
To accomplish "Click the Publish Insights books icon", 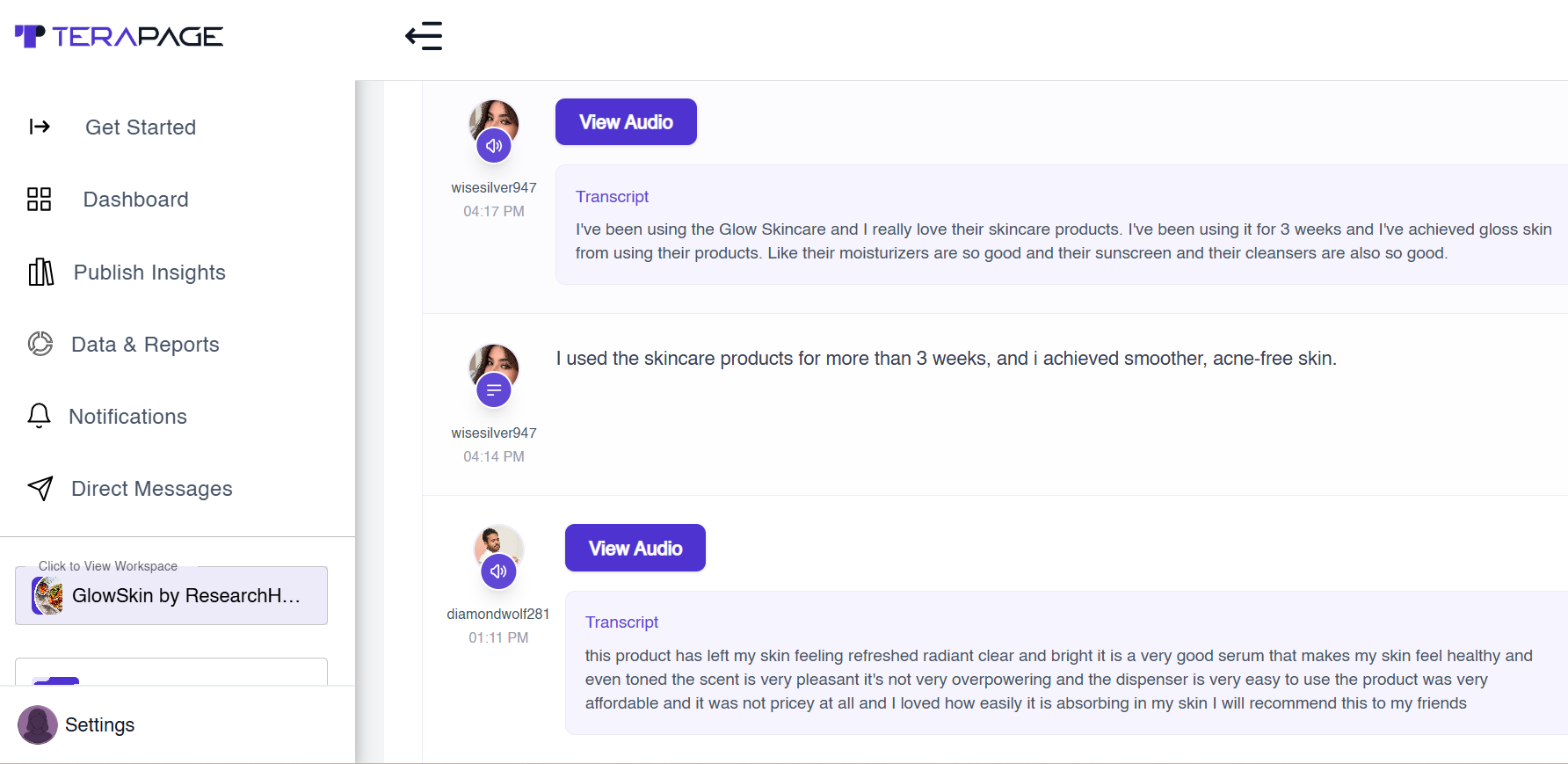I will [40, 273].
